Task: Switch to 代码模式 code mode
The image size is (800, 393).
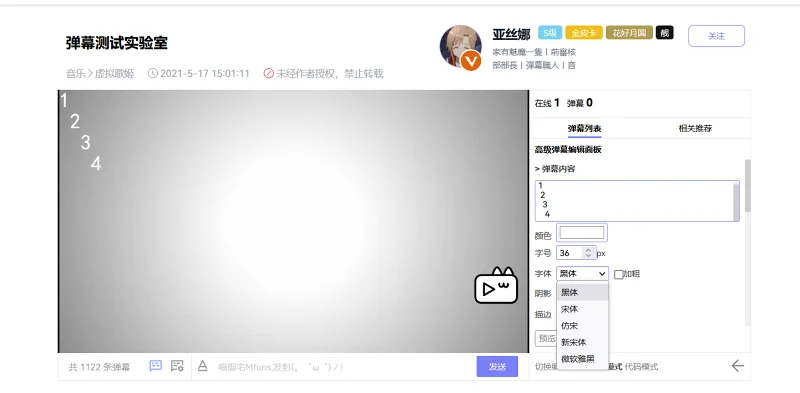Action: tap(641, 366)
